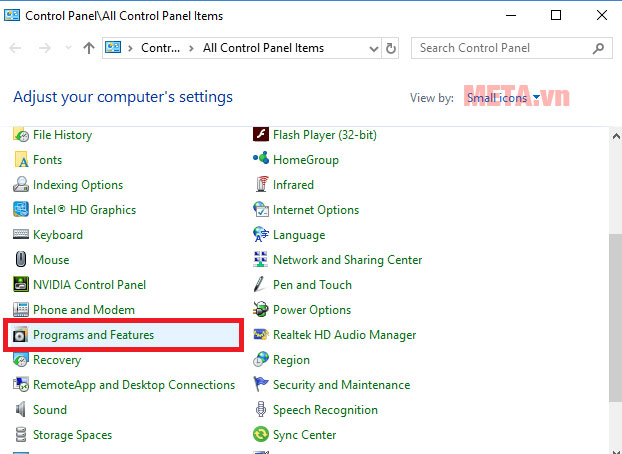Viewport: 622px width, 454px height.
Task: Open the Recovery icon
Action: tap(21, 360)
